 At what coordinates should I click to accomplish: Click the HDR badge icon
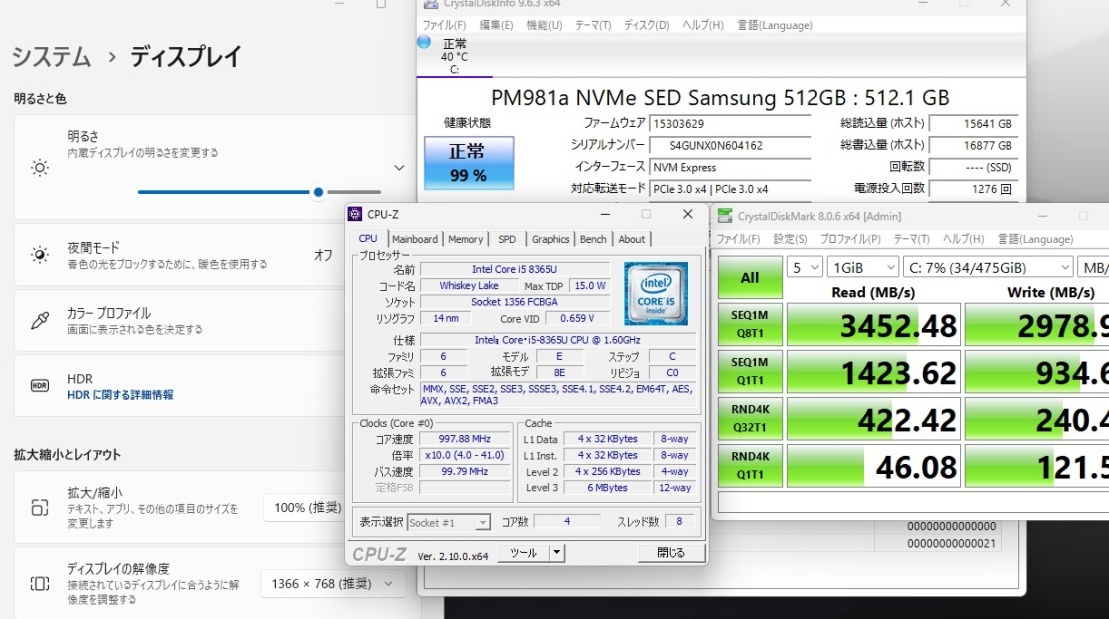pos(40,386)
